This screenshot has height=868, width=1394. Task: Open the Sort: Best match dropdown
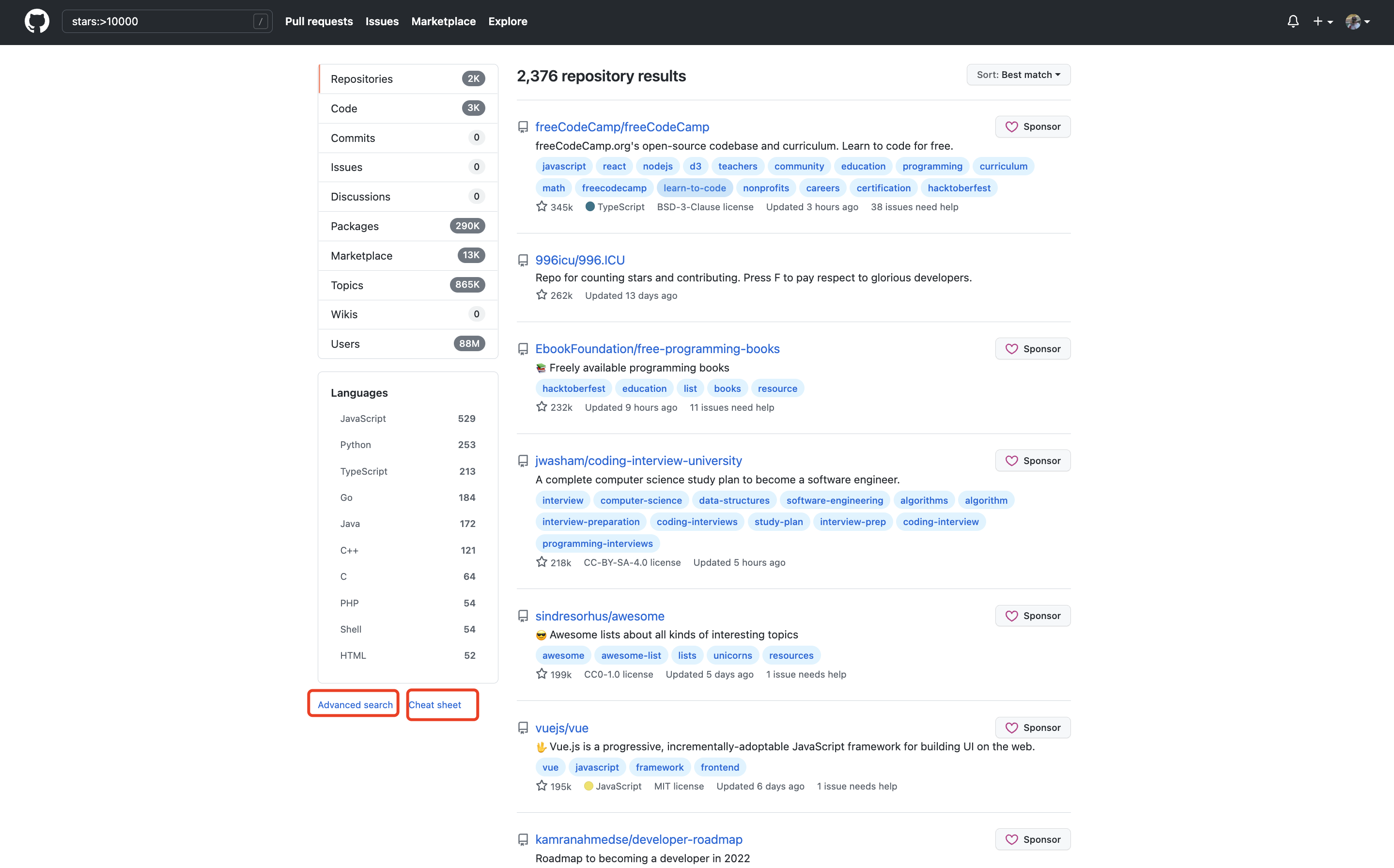pos(1018,75)
